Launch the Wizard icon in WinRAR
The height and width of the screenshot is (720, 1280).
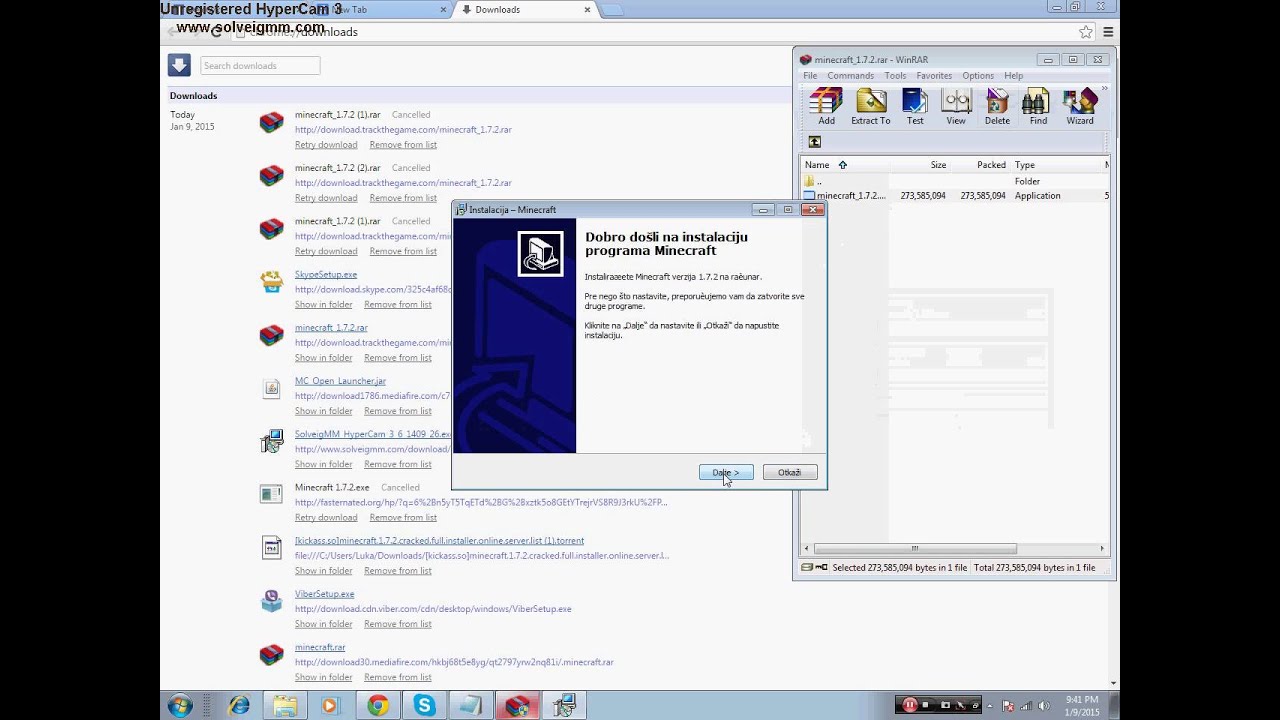[1079, 101]
